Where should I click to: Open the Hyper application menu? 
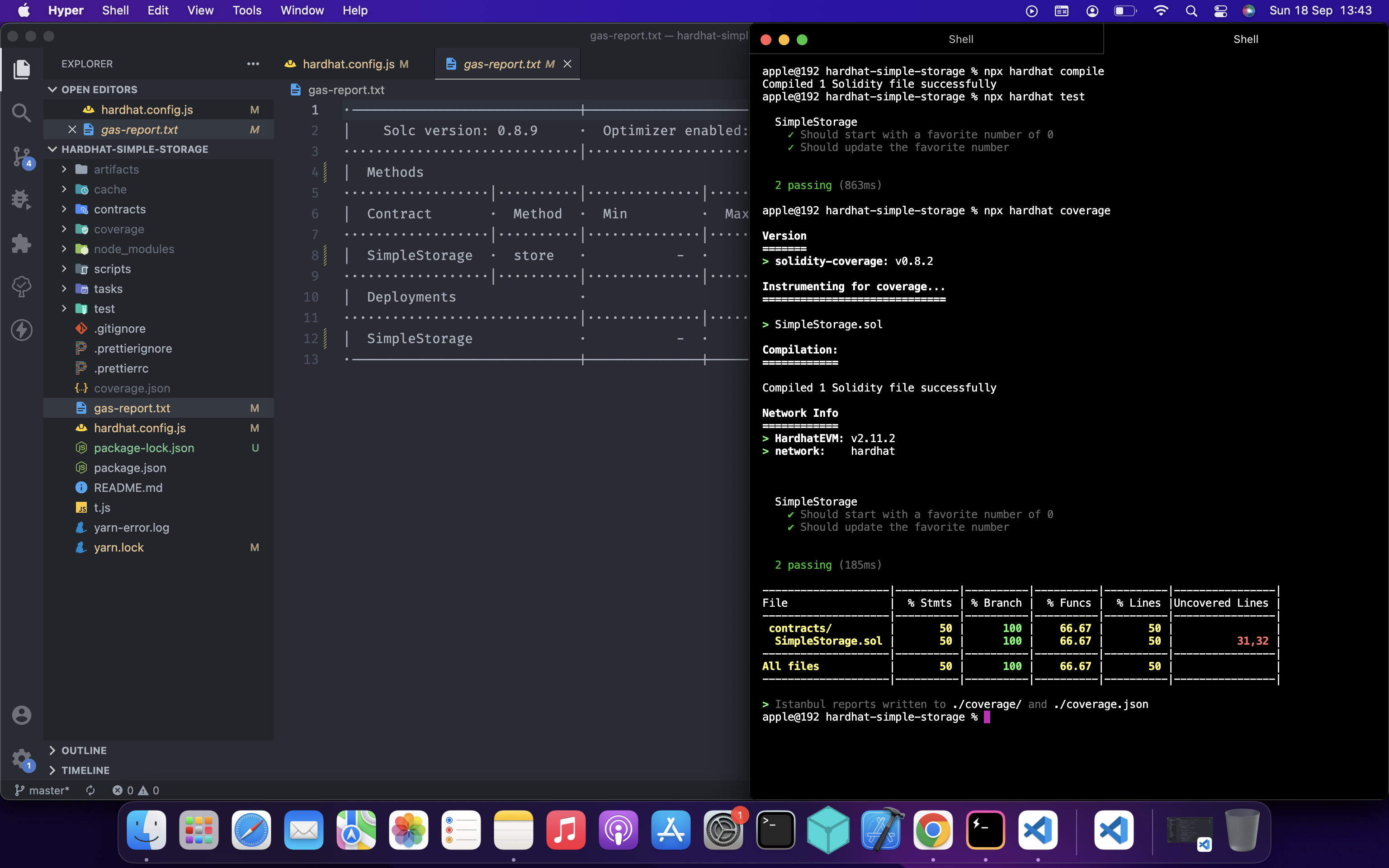[x=66, y=10]
